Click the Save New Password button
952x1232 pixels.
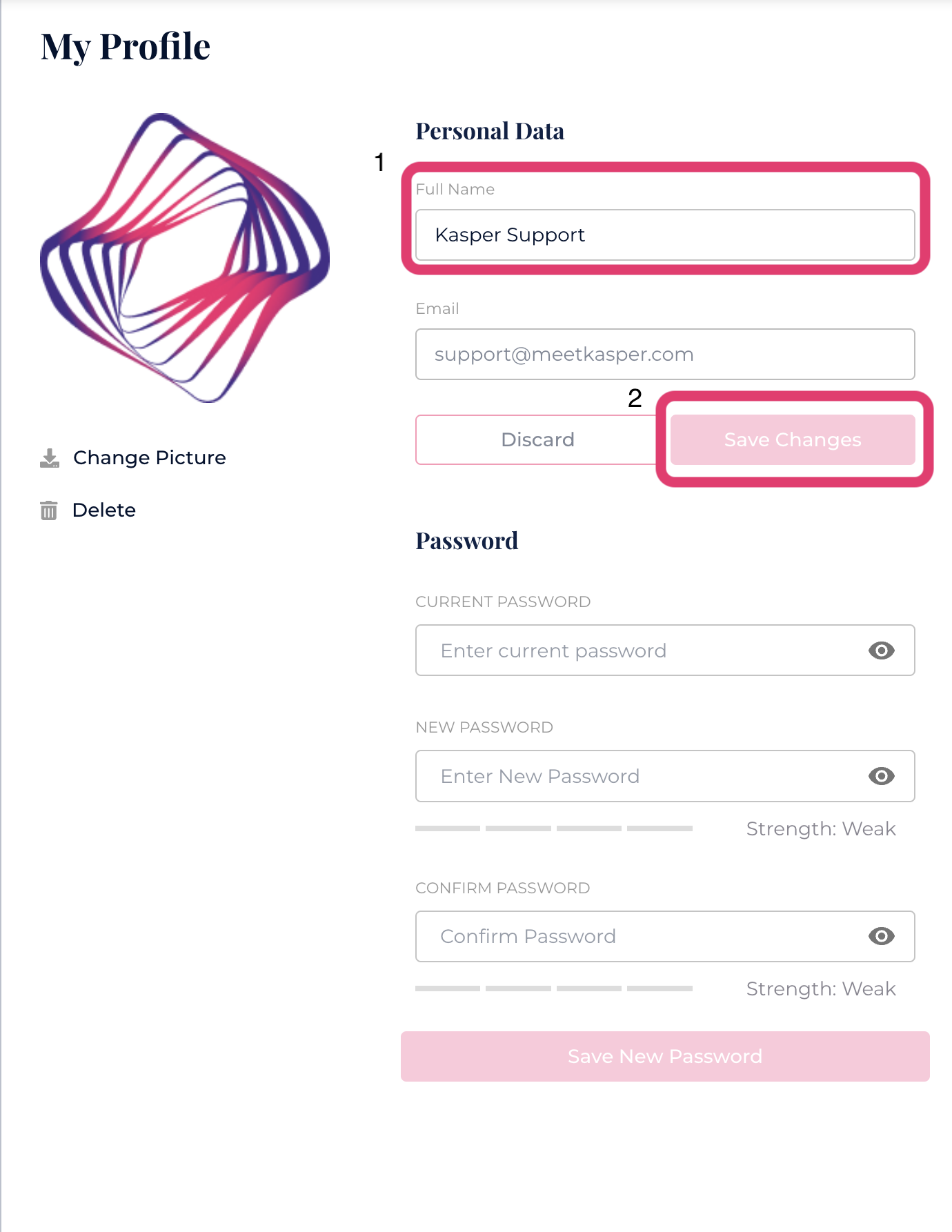[665, 1056]
